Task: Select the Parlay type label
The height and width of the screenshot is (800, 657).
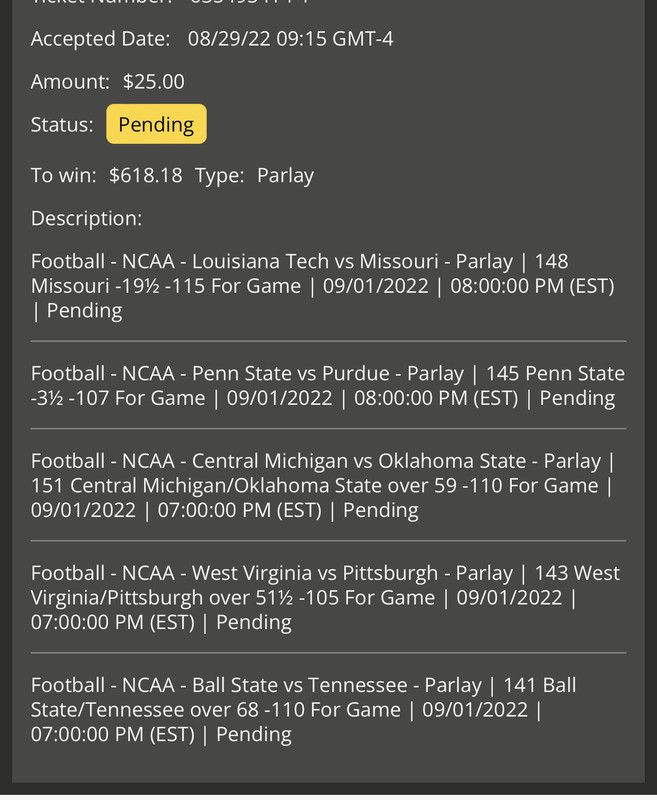Action: click(285, 175)
